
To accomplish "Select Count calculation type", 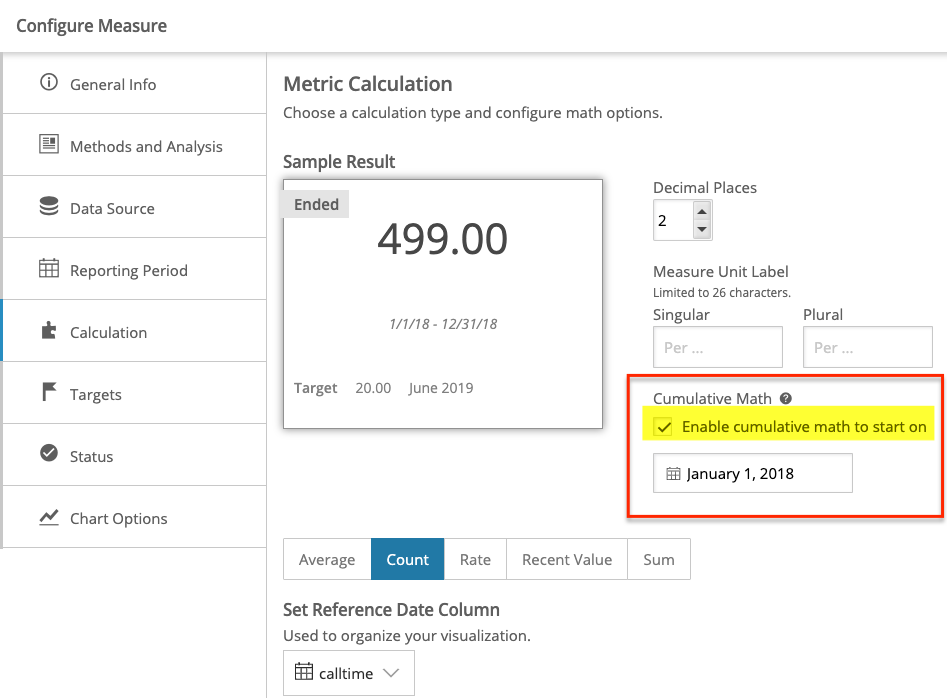I will click(x=408, y=559).
